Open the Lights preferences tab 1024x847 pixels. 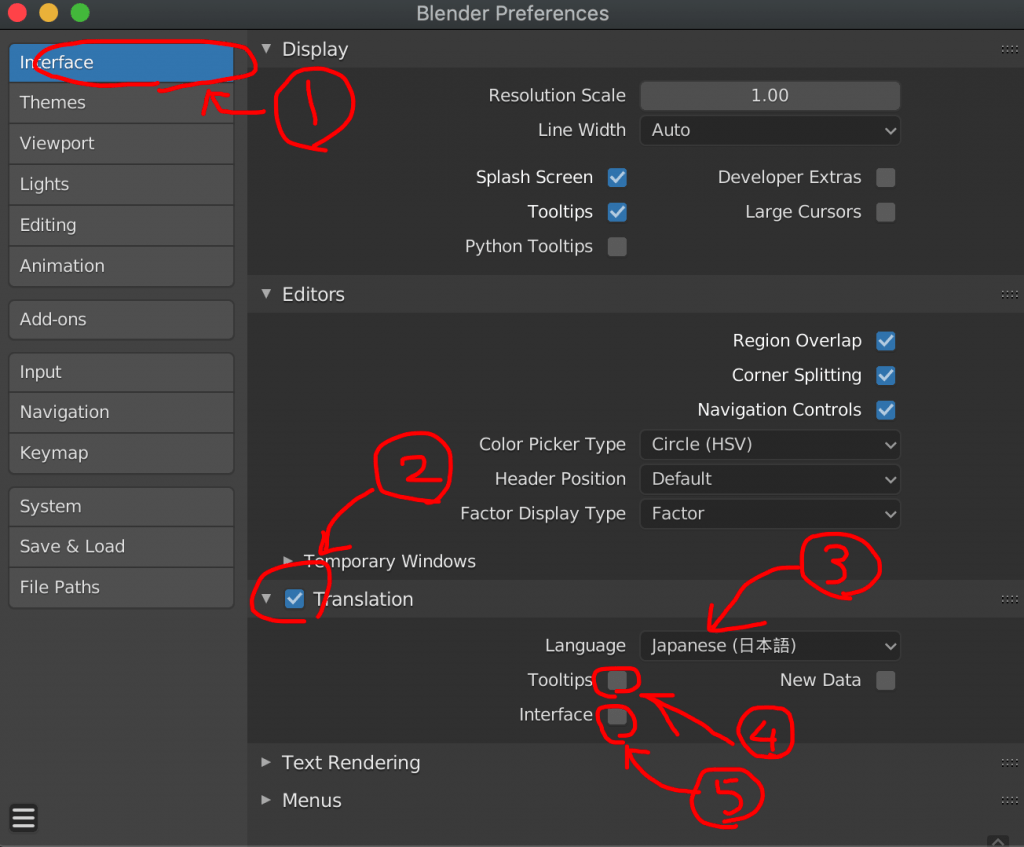pos(121,185)
